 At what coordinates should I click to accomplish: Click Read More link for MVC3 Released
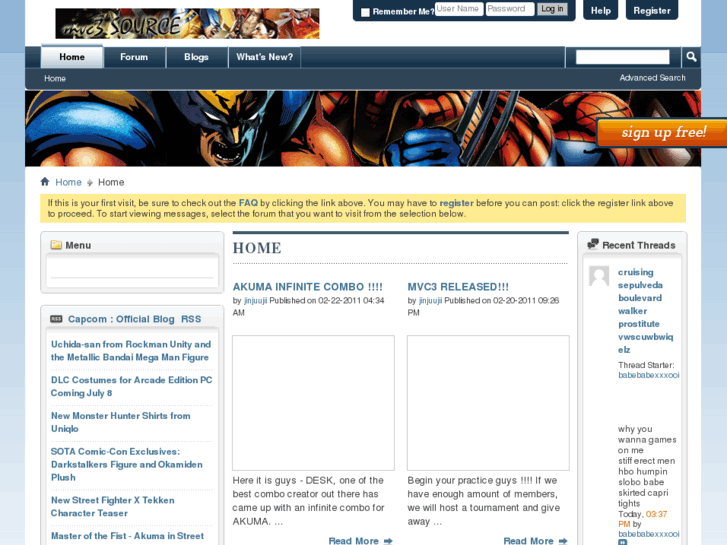click(x=528, y=541)
